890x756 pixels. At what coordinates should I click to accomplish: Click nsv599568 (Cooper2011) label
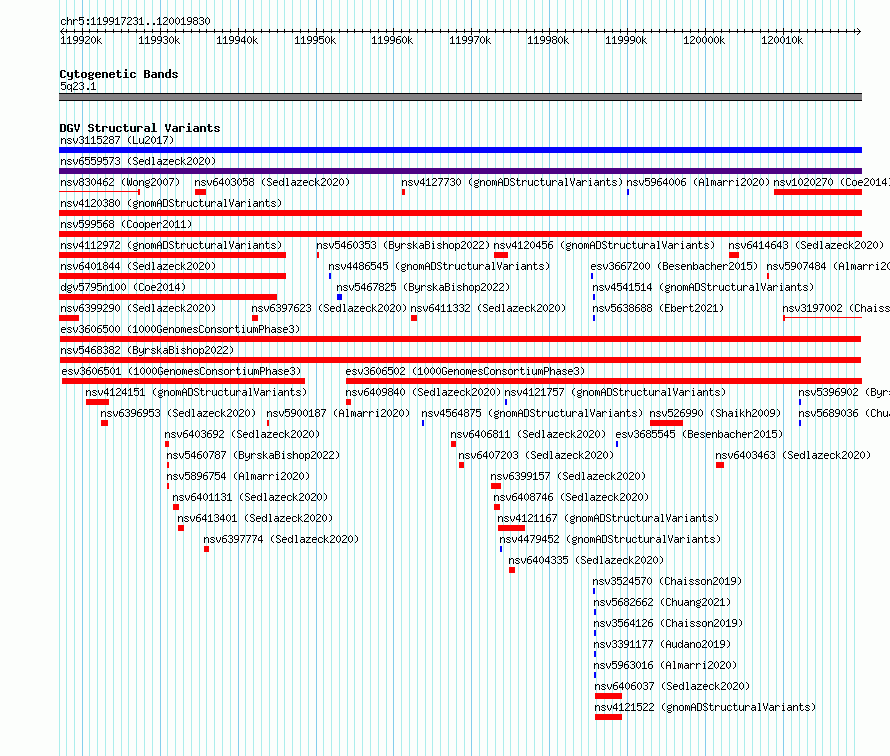tap(126, 224)
